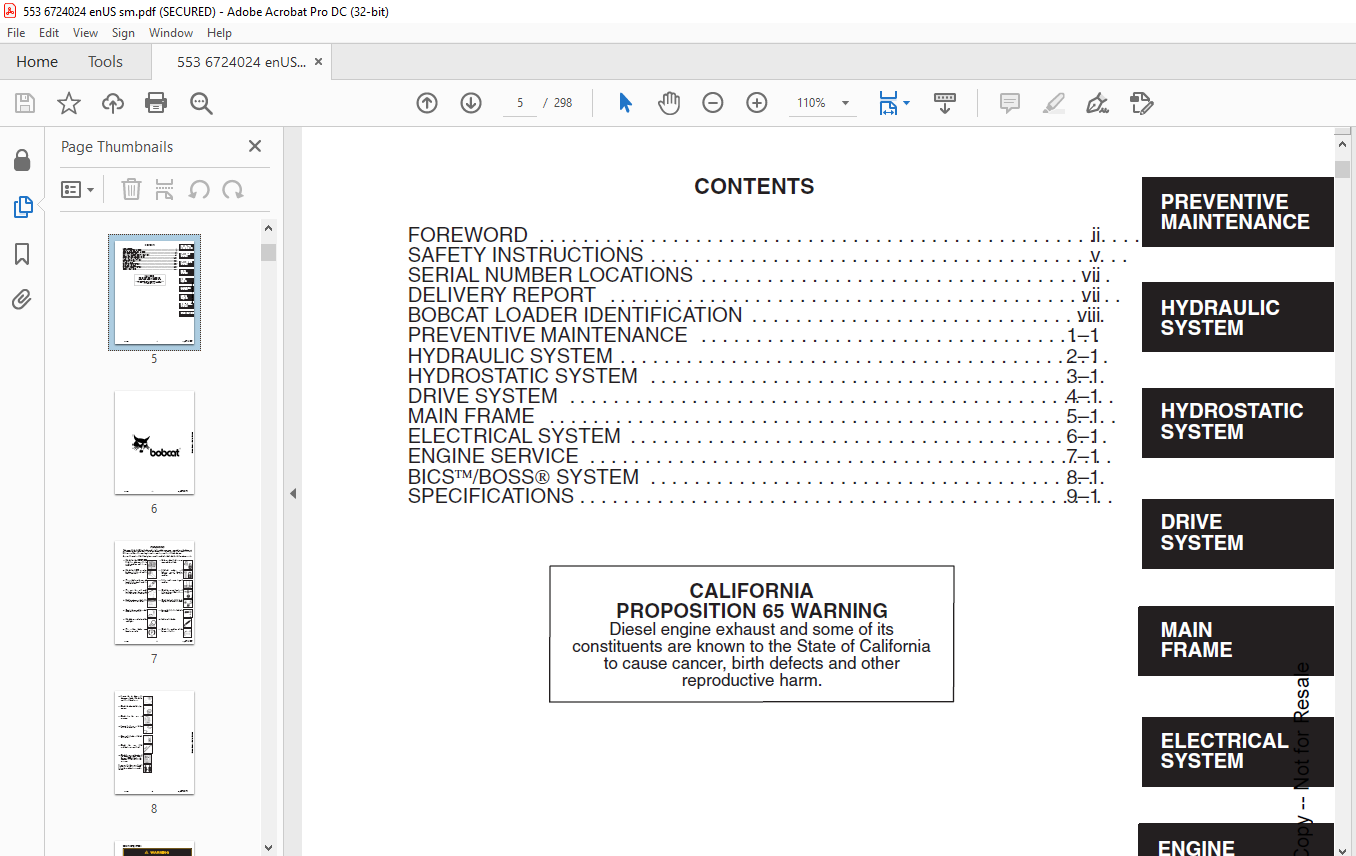This screenshot has height=856, width=1356.
Task: Expand the page fit options dropdown
Action: click(906, 103)
